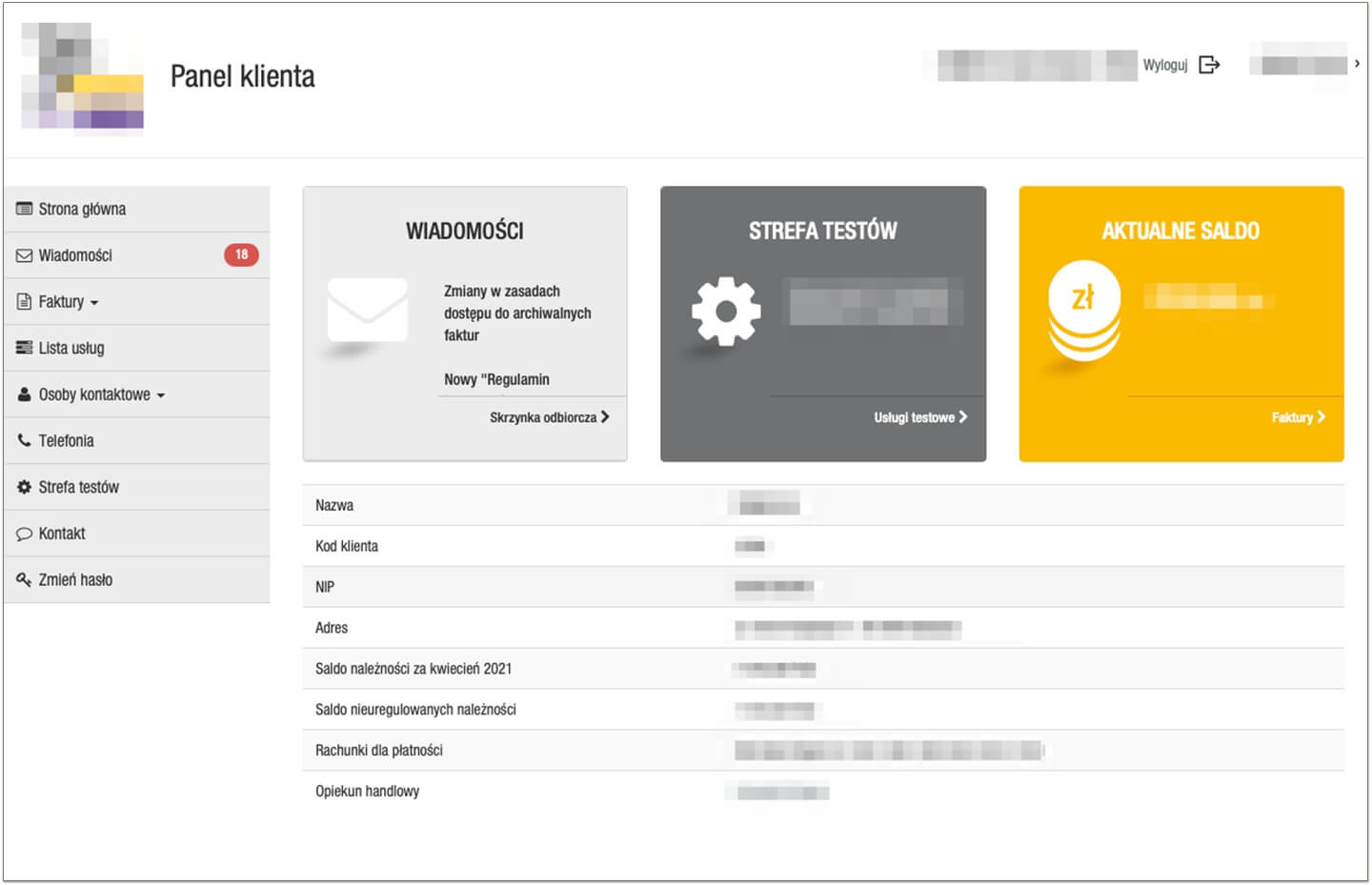The image size is (1372, 885).
Task: Click the NIP row label
Action: pos(325,587)
